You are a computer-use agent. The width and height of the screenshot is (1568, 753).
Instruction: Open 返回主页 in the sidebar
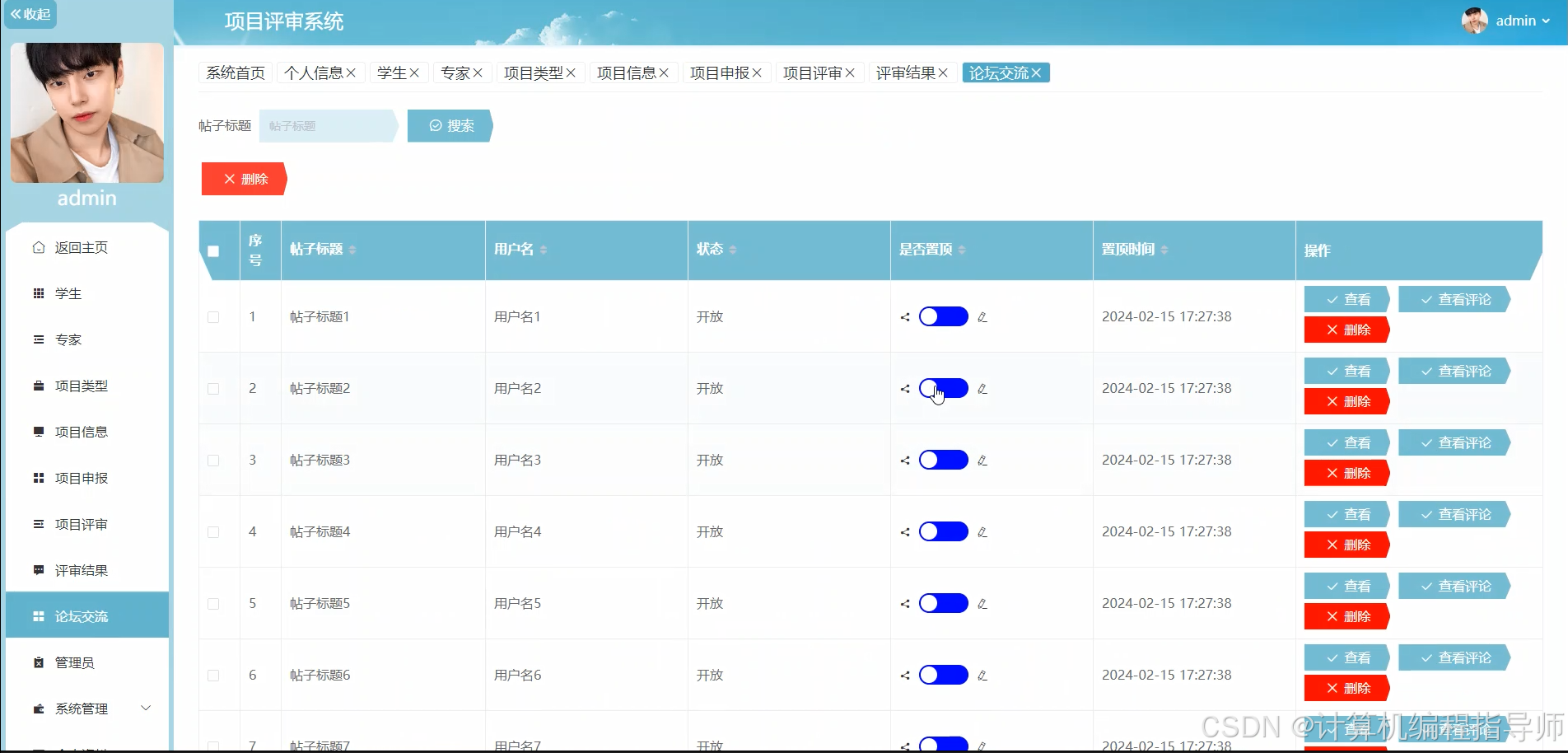[x=87, y=247]
